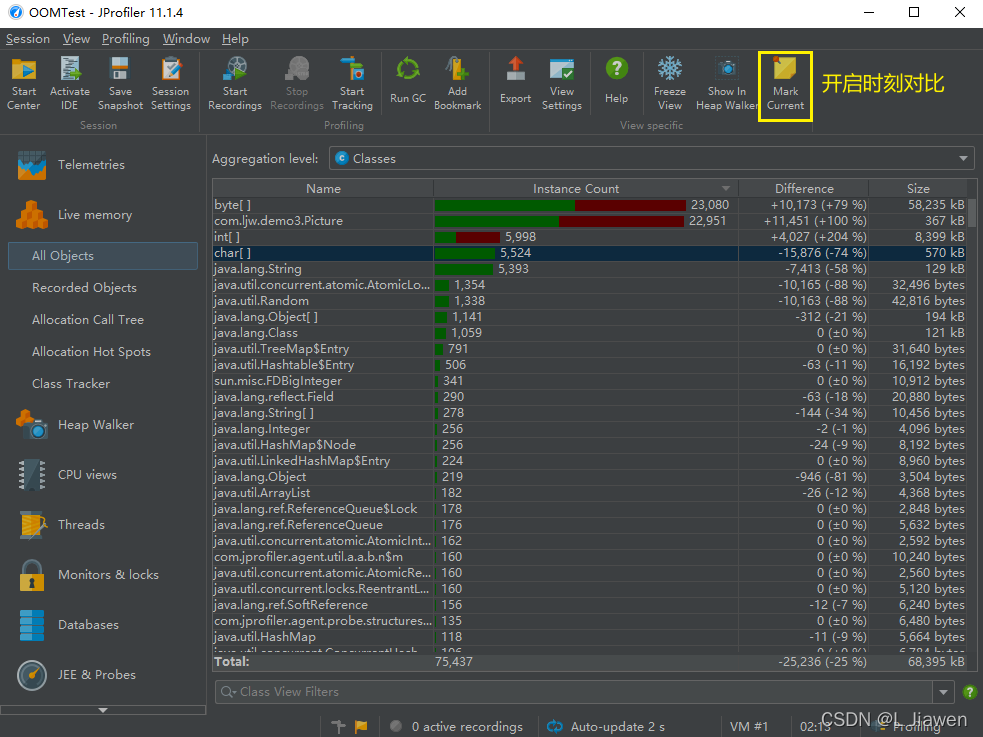Click the Activate IDE toolbar icon
The width and height of the screenshot is (983, 737).
[70, 83]
